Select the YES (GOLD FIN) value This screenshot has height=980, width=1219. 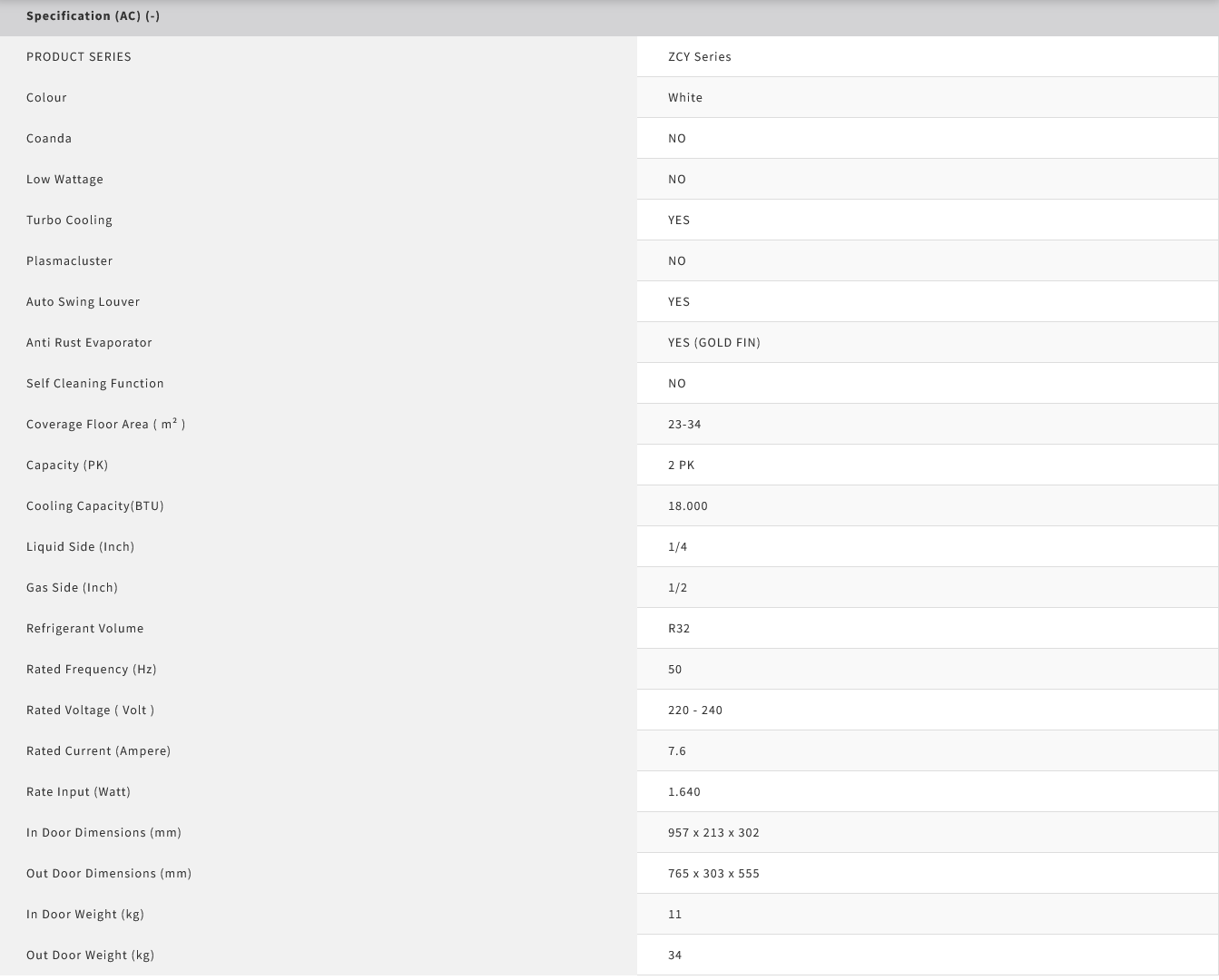coord(714,342)
